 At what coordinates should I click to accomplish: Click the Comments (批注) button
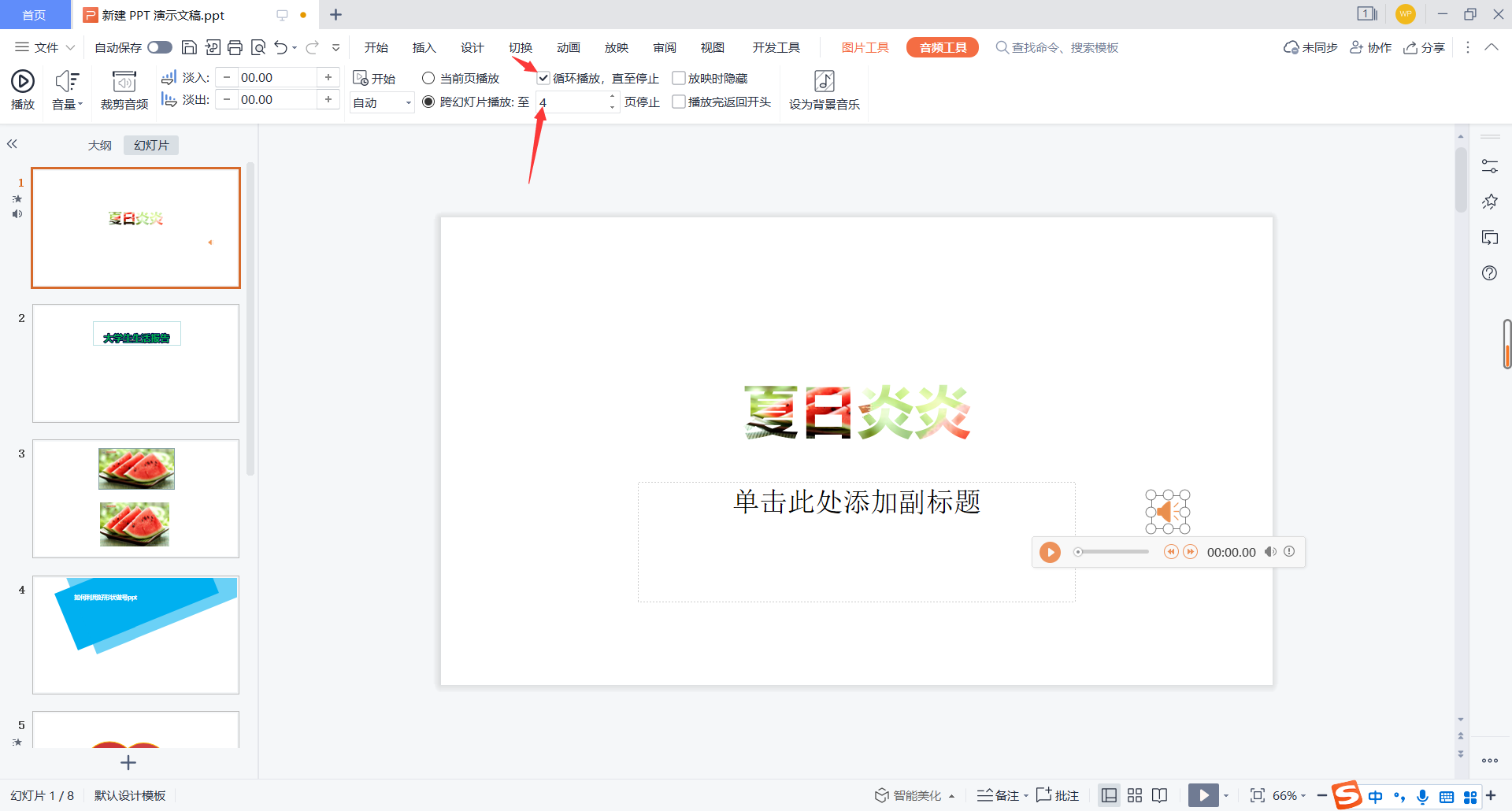(x=1058, y=795)
